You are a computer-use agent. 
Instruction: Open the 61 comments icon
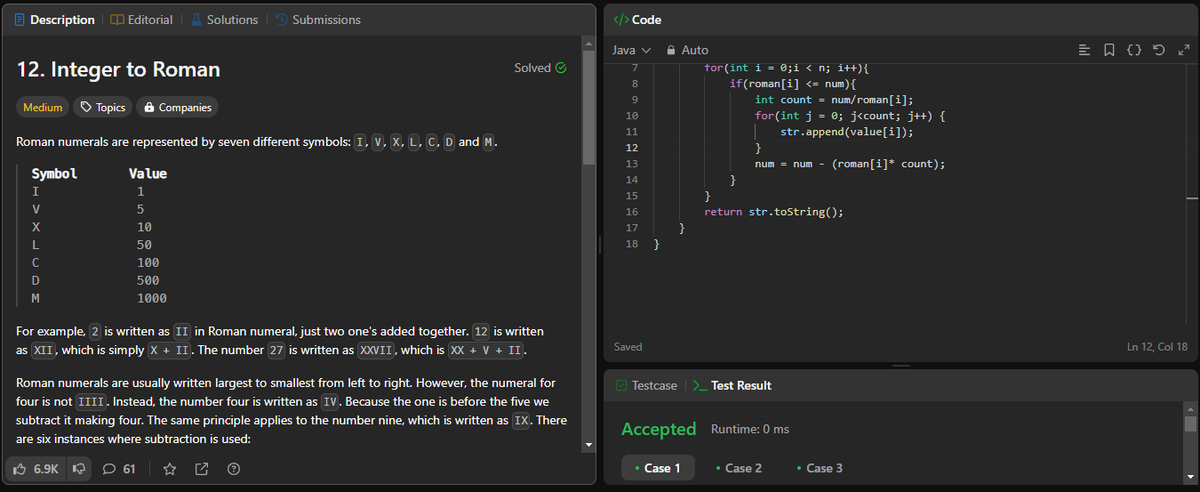119,468
